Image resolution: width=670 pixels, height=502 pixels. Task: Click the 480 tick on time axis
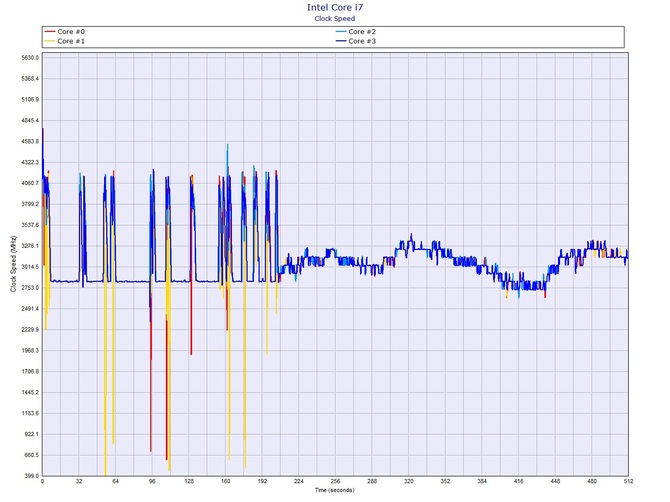(x=592, y=481)
